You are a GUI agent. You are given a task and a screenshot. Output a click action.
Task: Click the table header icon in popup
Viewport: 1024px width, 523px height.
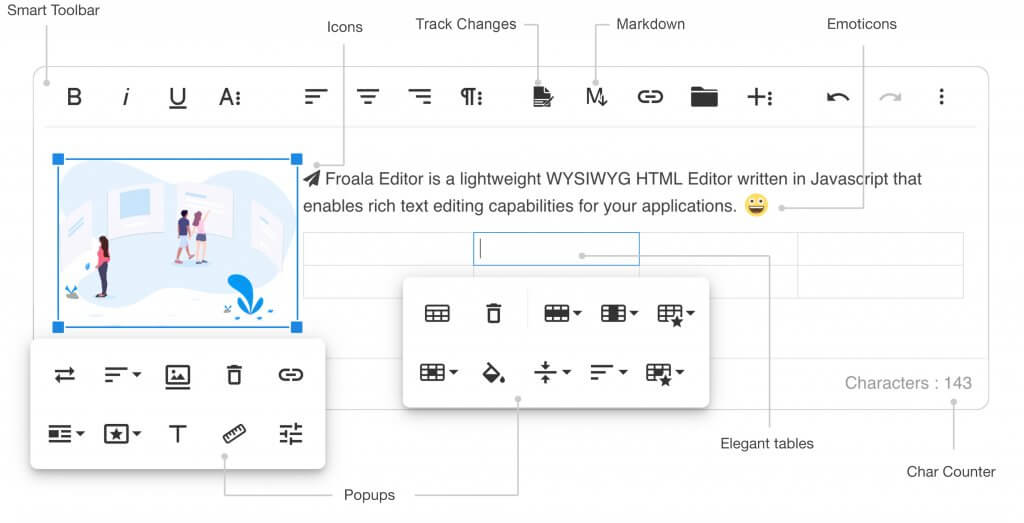437,313
